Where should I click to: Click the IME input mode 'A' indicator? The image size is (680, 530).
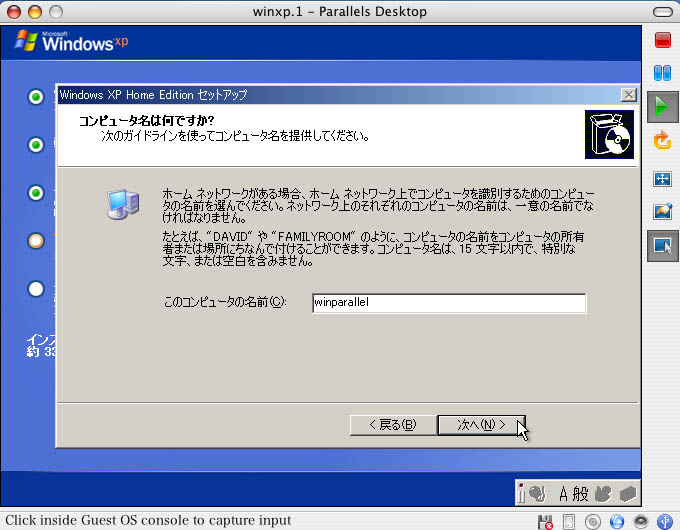point(563,493)
